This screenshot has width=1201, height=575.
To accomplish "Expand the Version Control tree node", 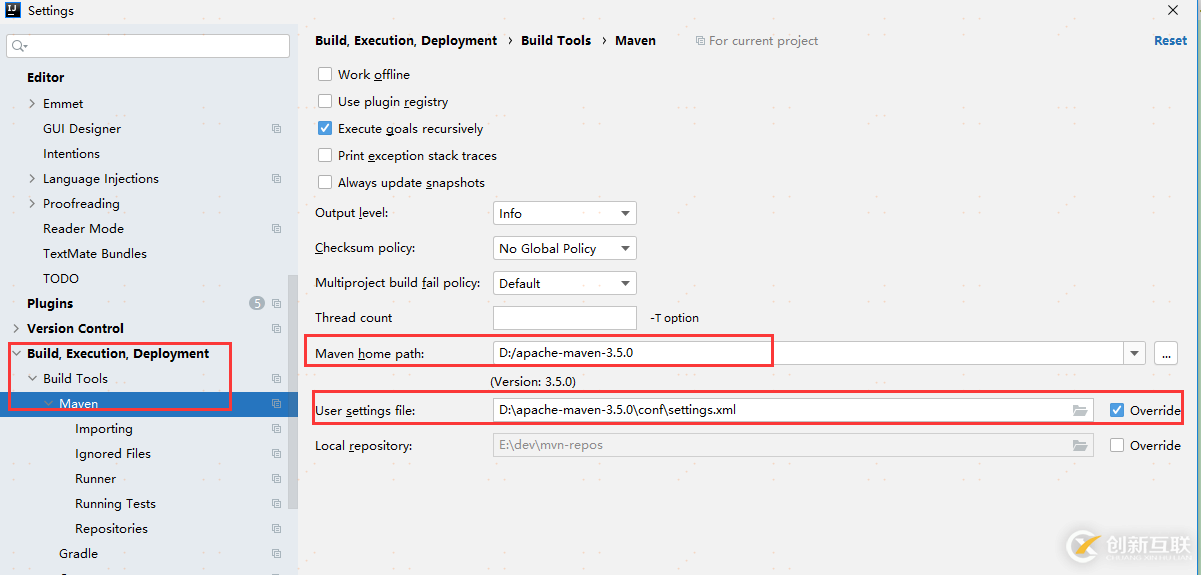I will pyautogui.click(x=16, y=329).
